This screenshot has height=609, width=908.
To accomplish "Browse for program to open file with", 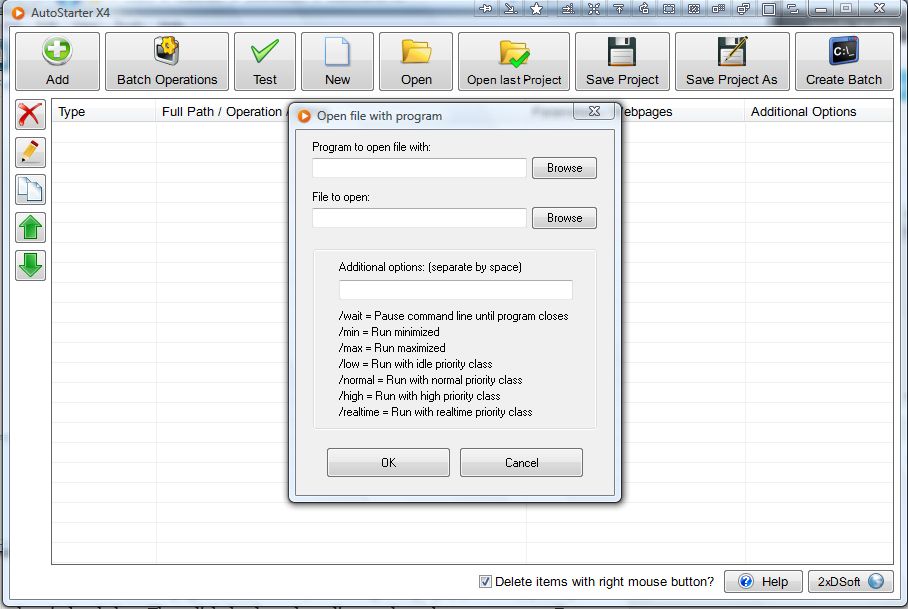I will [x=564, y=168].
